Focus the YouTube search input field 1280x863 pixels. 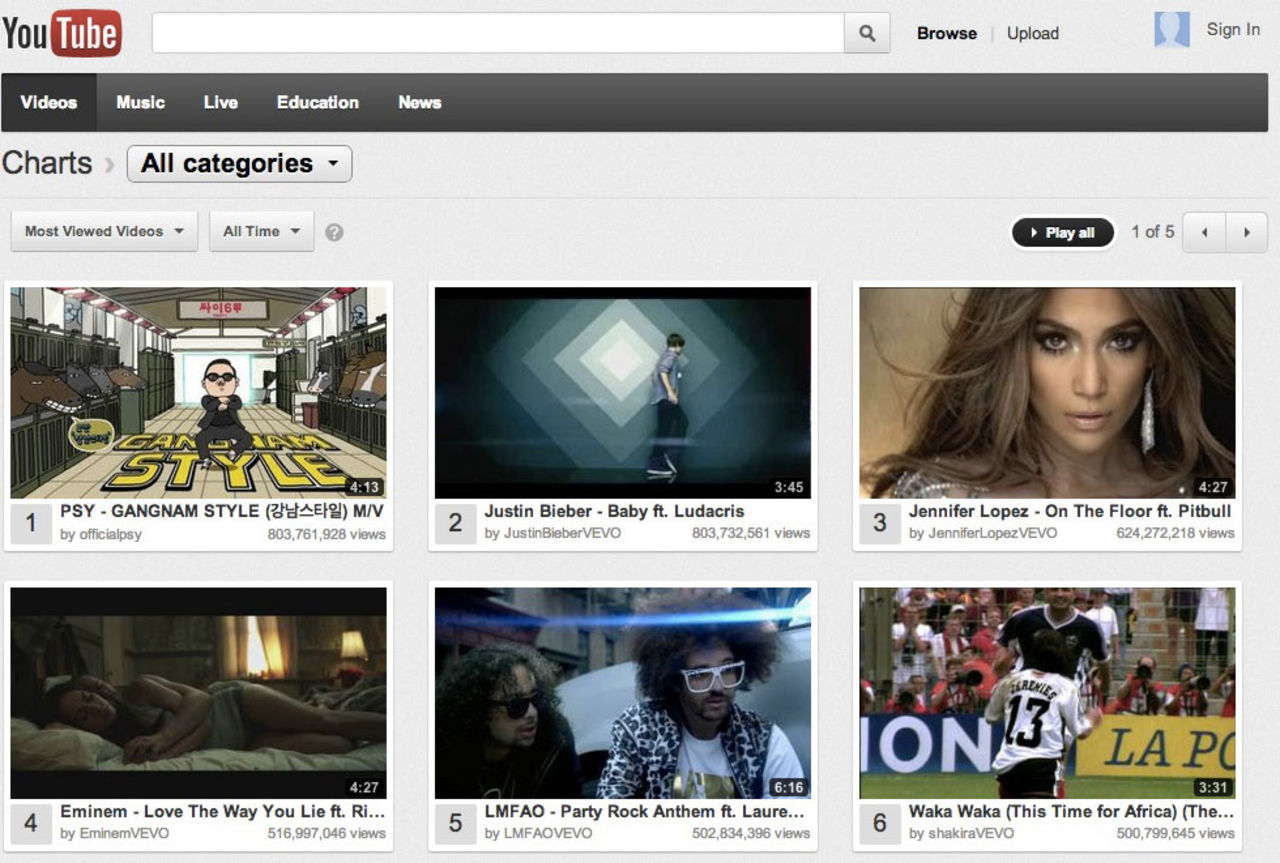click(497, 33)
